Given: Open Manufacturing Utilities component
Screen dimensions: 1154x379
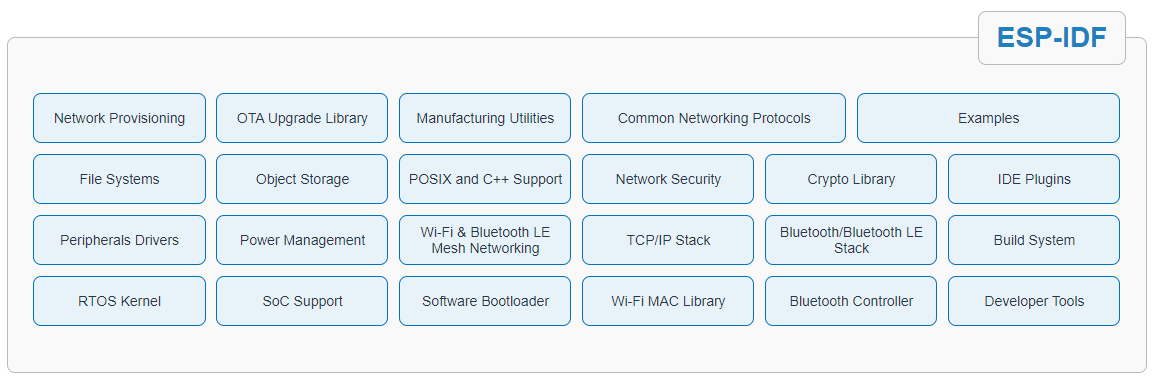Looking at the screenshot, I should click(x=485, y=118).
